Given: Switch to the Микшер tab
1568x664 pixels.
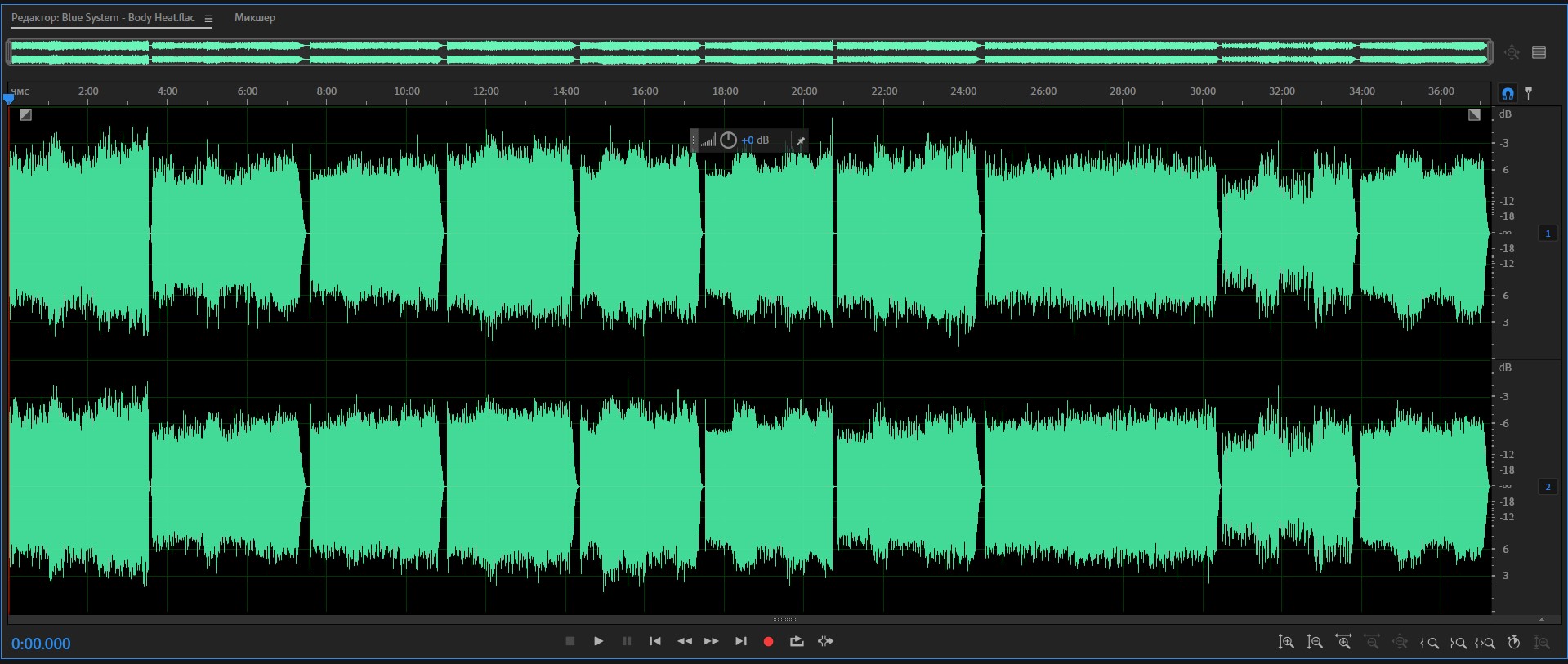Looking at the screenshot, I should coord(255,17).
